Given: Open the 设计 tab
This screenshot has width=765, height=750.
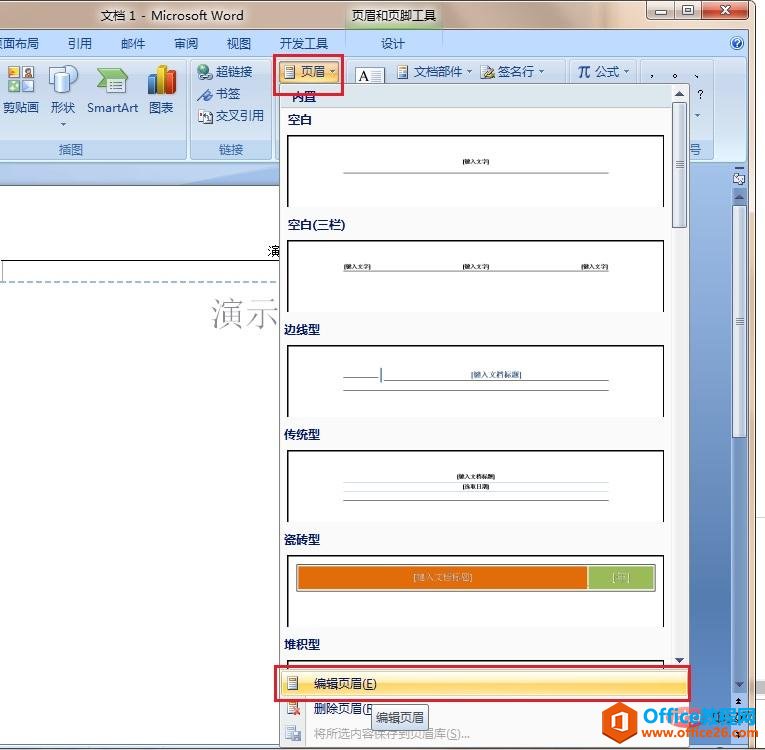Looking at the screenshot, I should 393,43.
